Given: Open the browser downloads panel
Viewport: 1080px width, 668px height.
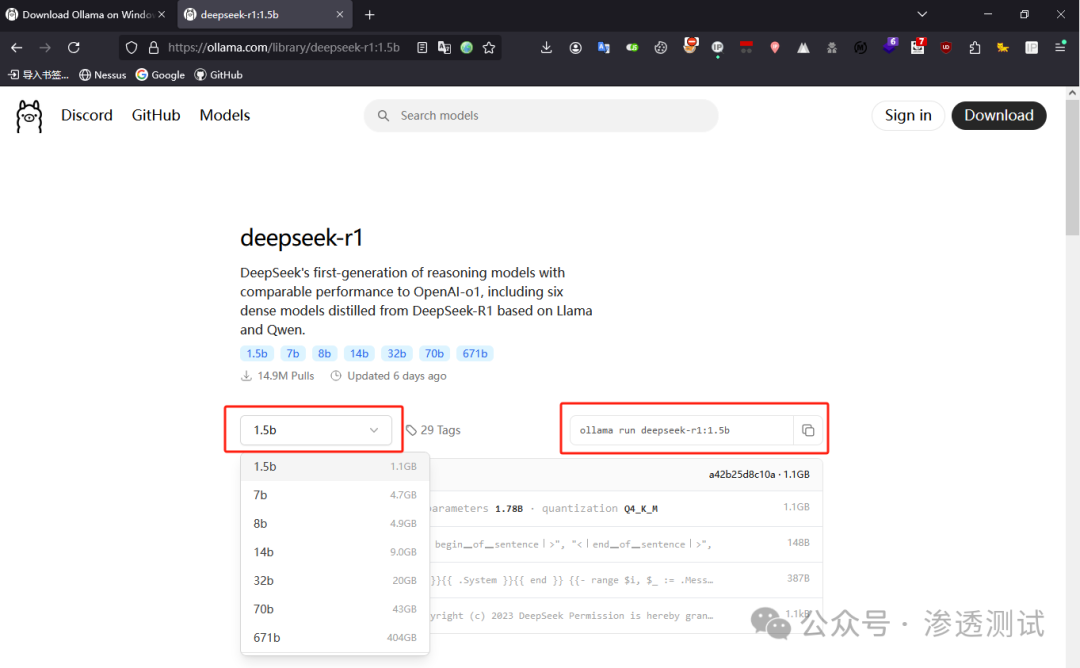Looking at the screenshot, I should (546, 48).
